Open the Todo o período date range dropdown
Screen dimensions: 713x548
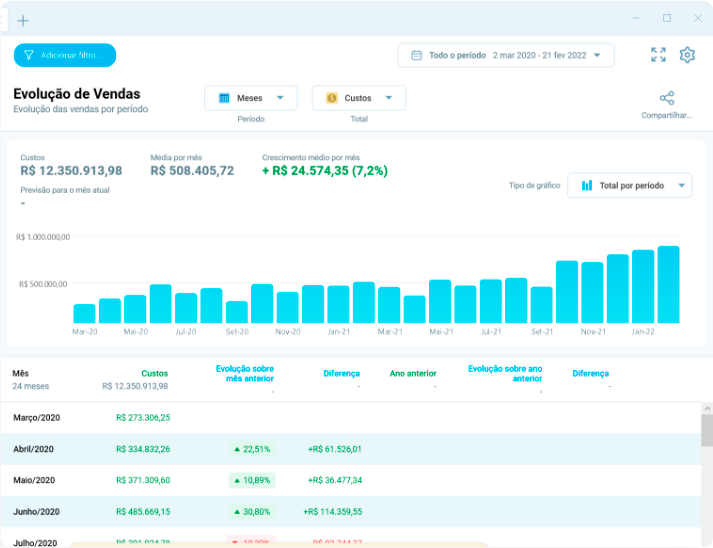click(506, 55)
